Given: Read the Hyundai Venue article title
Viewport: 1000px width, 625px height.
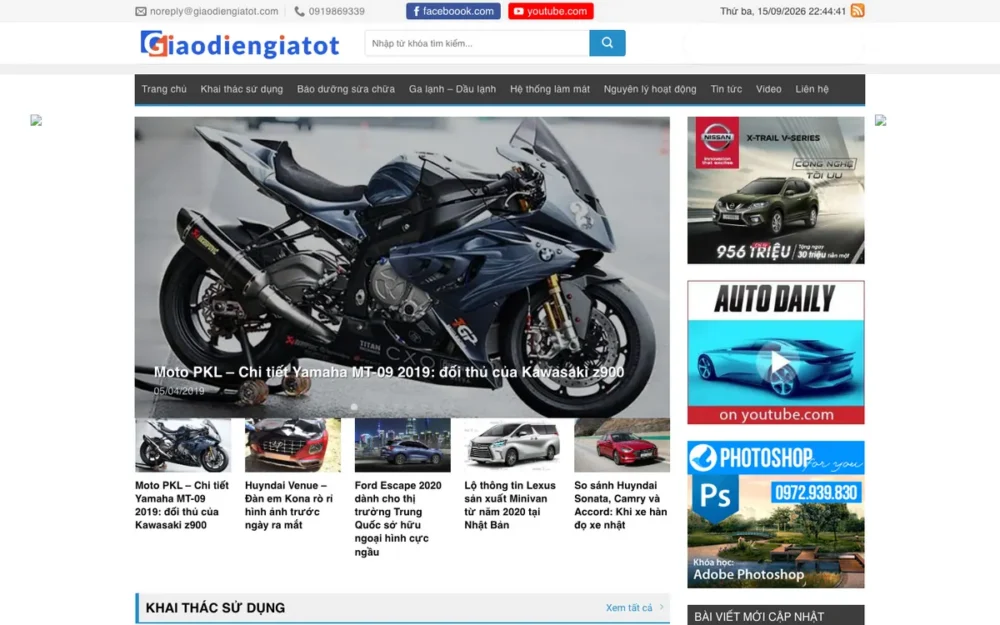Looking at the screenshot, I should click(x=289, y=505).
